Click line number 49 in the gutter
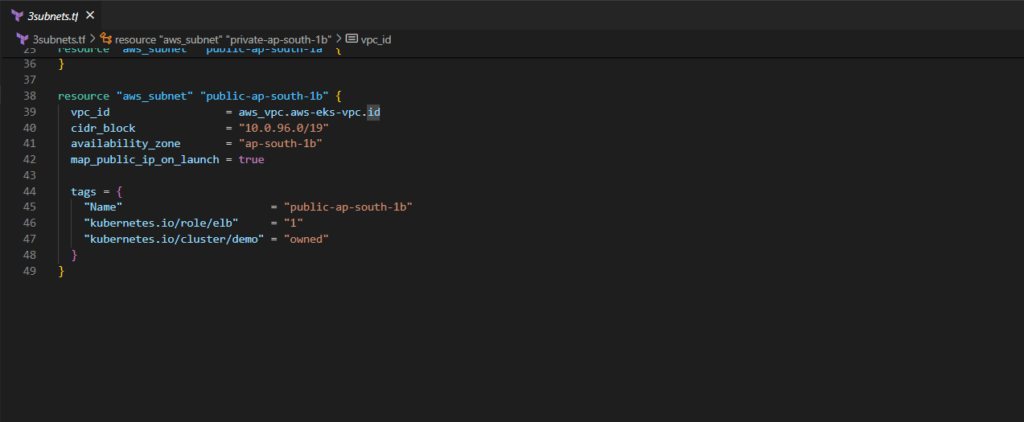Screen dimensions: 1024x422 [29, 270]
